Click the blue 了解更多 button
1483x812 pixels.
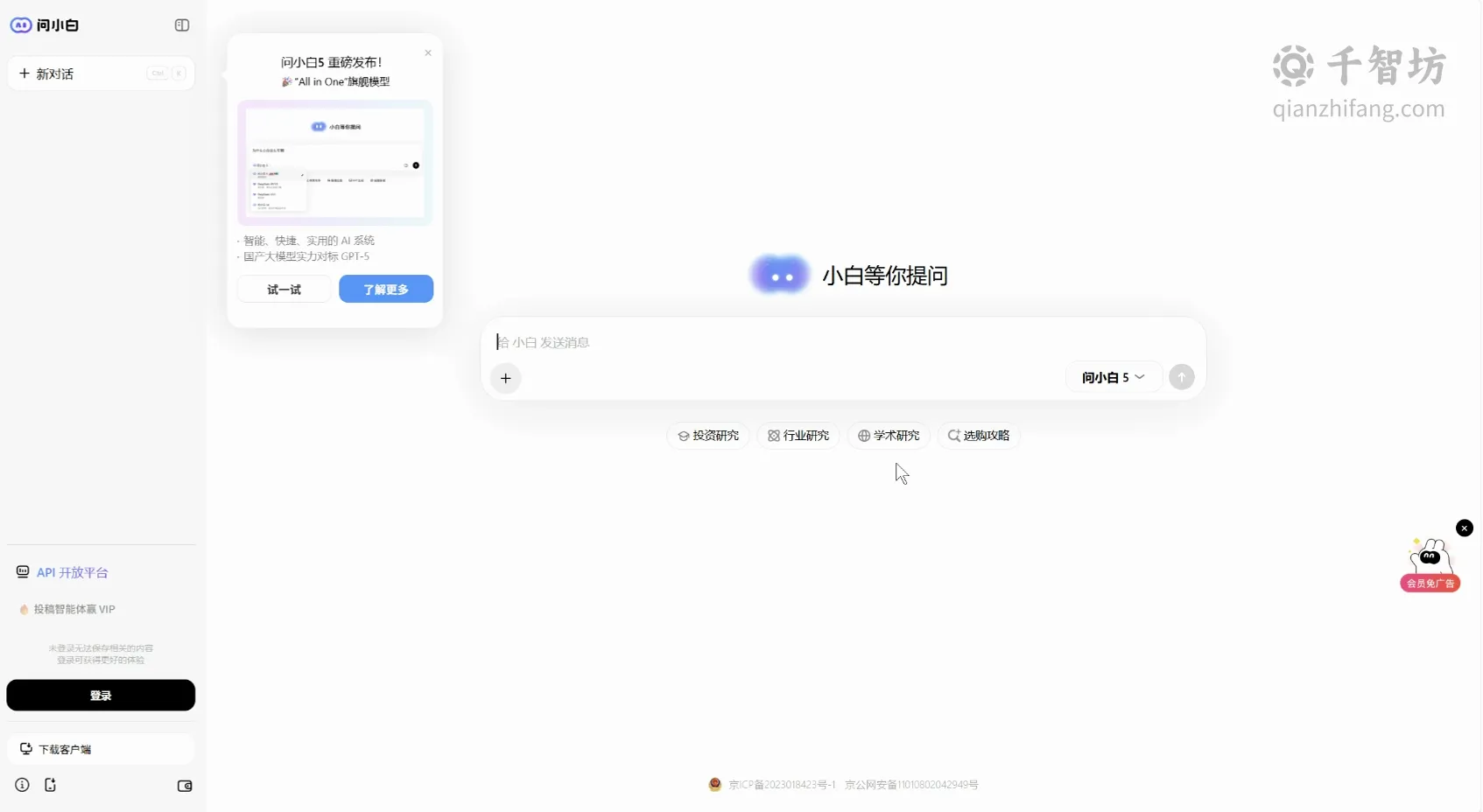[386, 290]
